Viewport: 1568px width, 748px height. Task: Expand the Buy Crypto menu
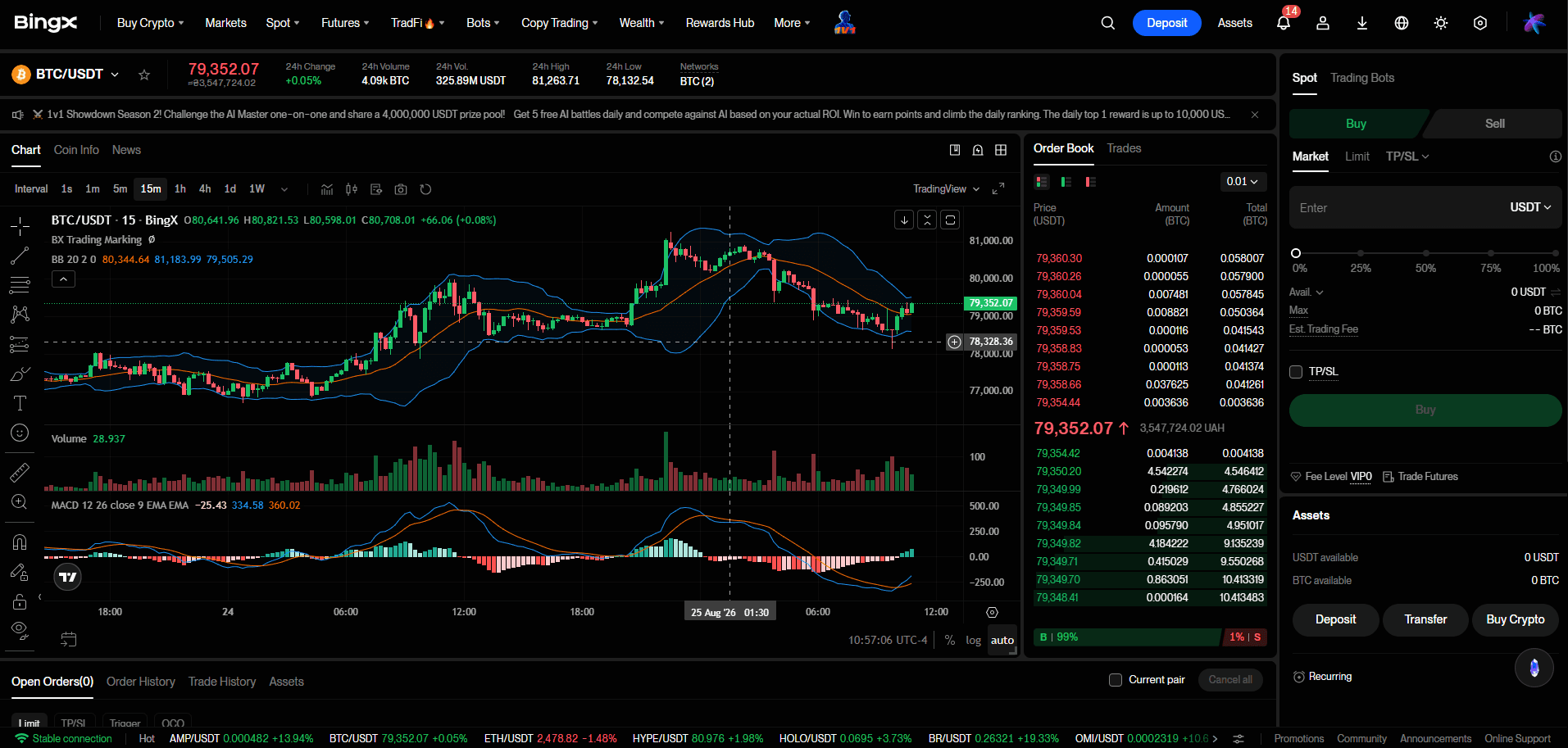[x=150, y=23]
